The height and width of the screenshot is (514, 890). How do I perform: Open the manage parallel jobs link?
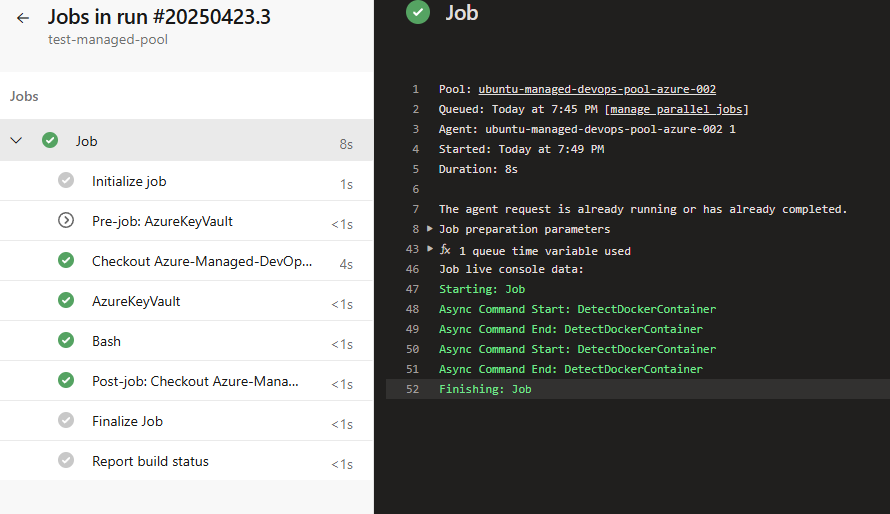point(677,109)
